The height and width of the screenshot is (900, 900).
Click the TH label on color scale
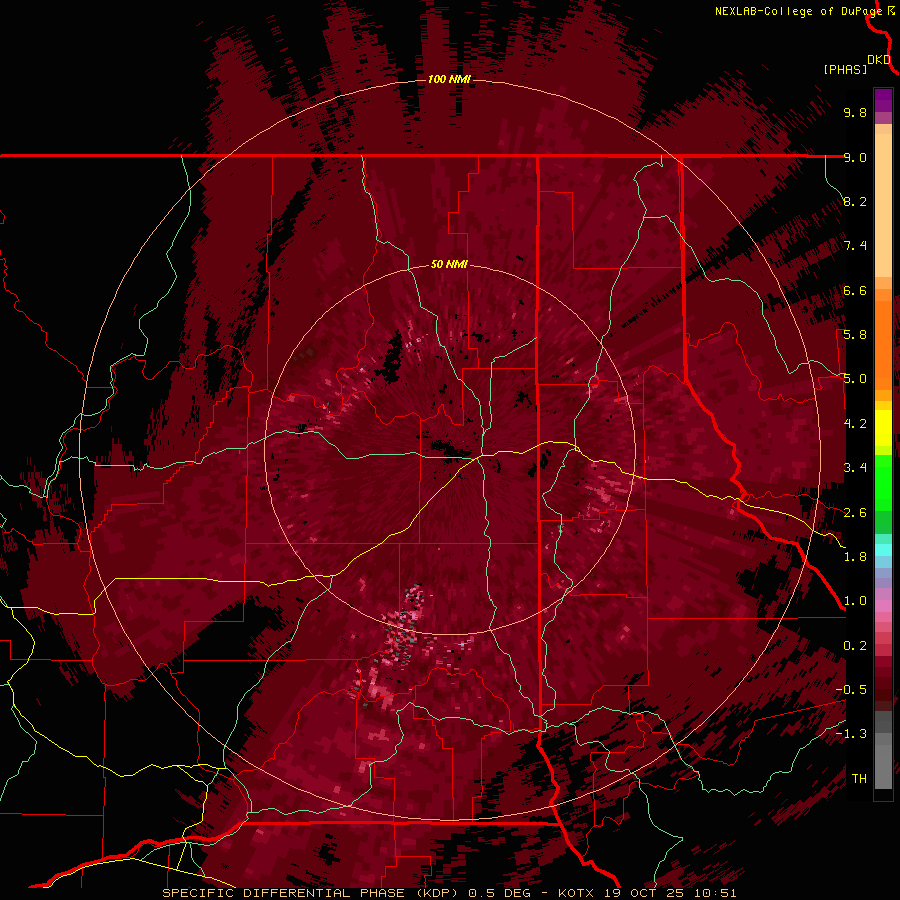click(859, 779)
